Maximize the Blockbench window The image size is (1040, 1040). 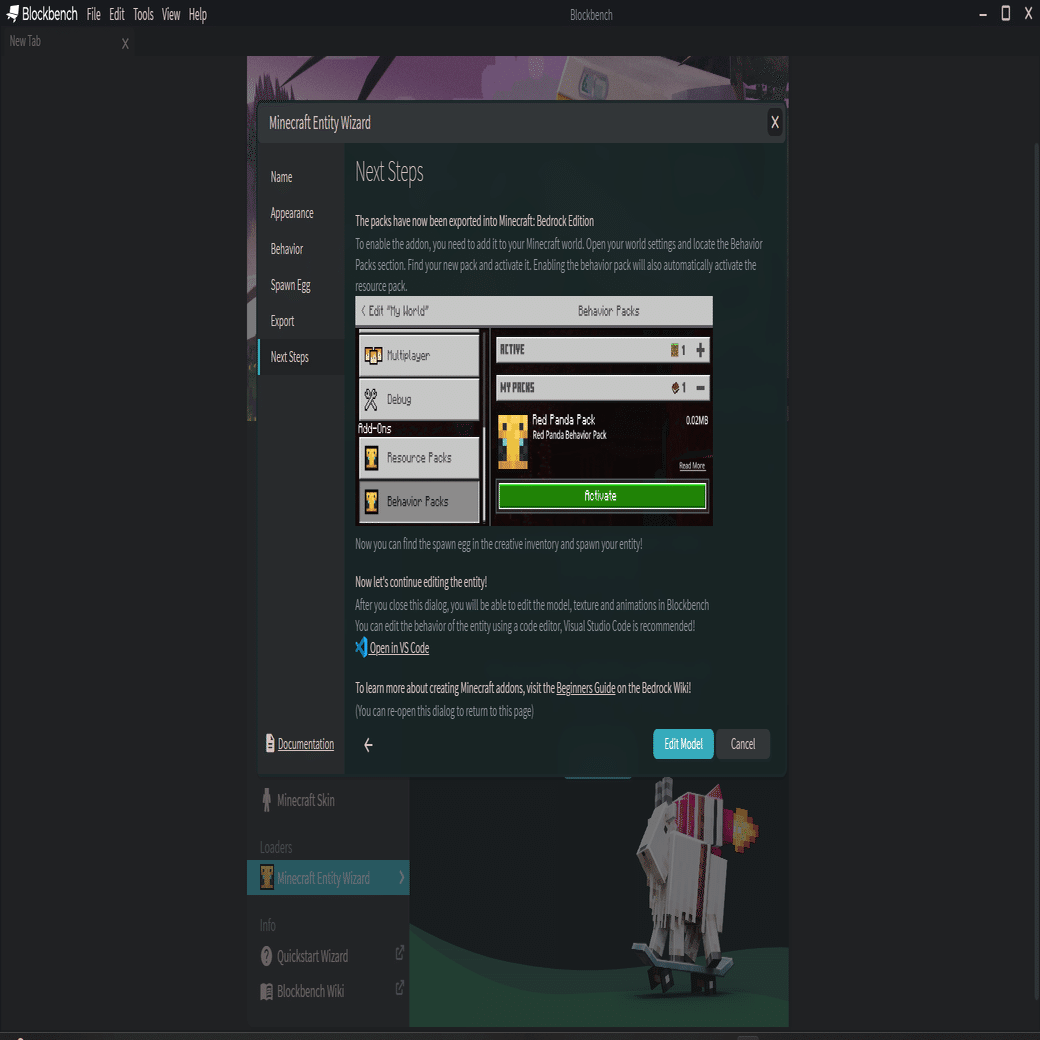tap(1006, 13)
